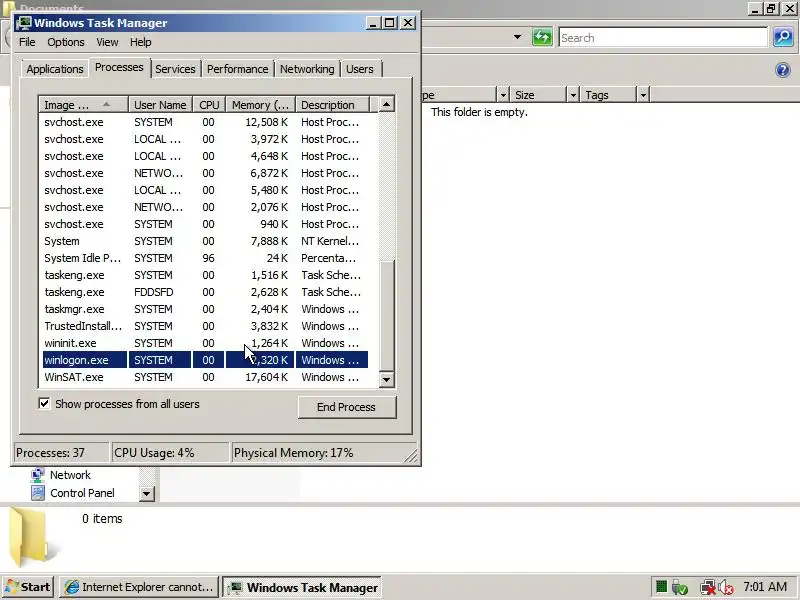Click the Explorer Search input field
Screen dimensions: 800x600
[x=663, y=38]
